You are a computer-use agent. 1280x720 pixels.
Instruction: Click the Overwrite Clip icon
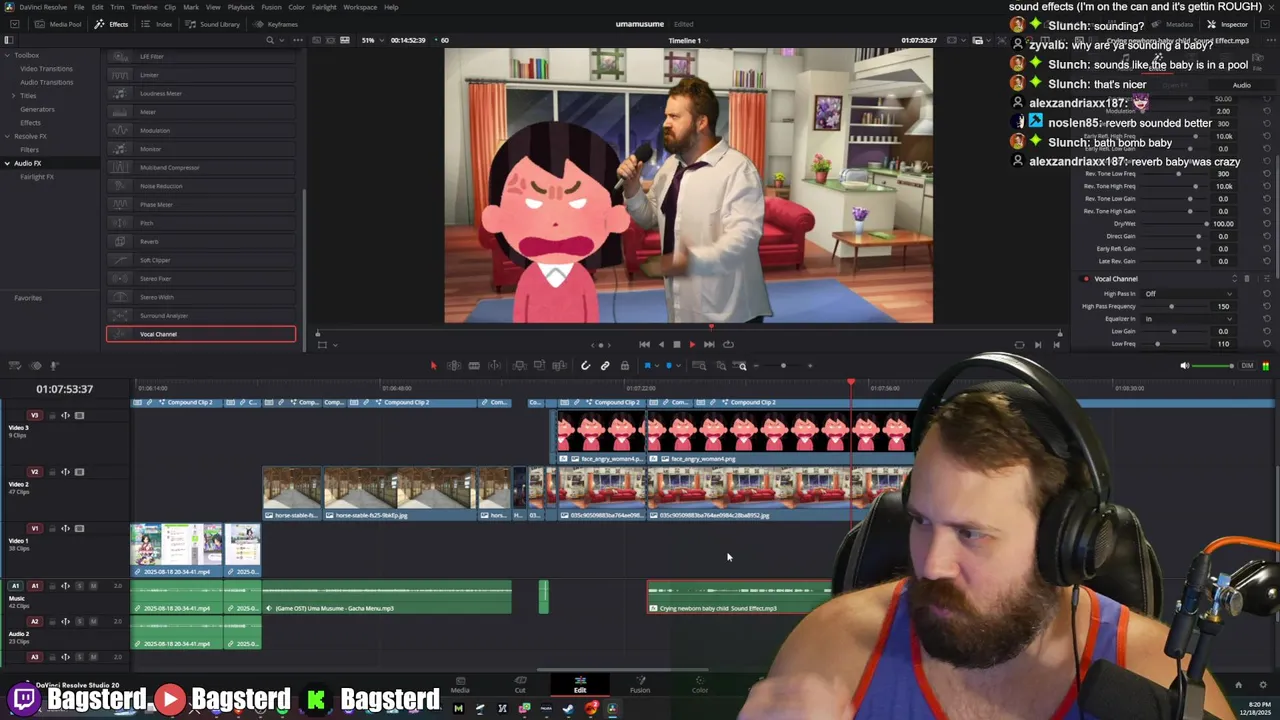pos(539,366)
